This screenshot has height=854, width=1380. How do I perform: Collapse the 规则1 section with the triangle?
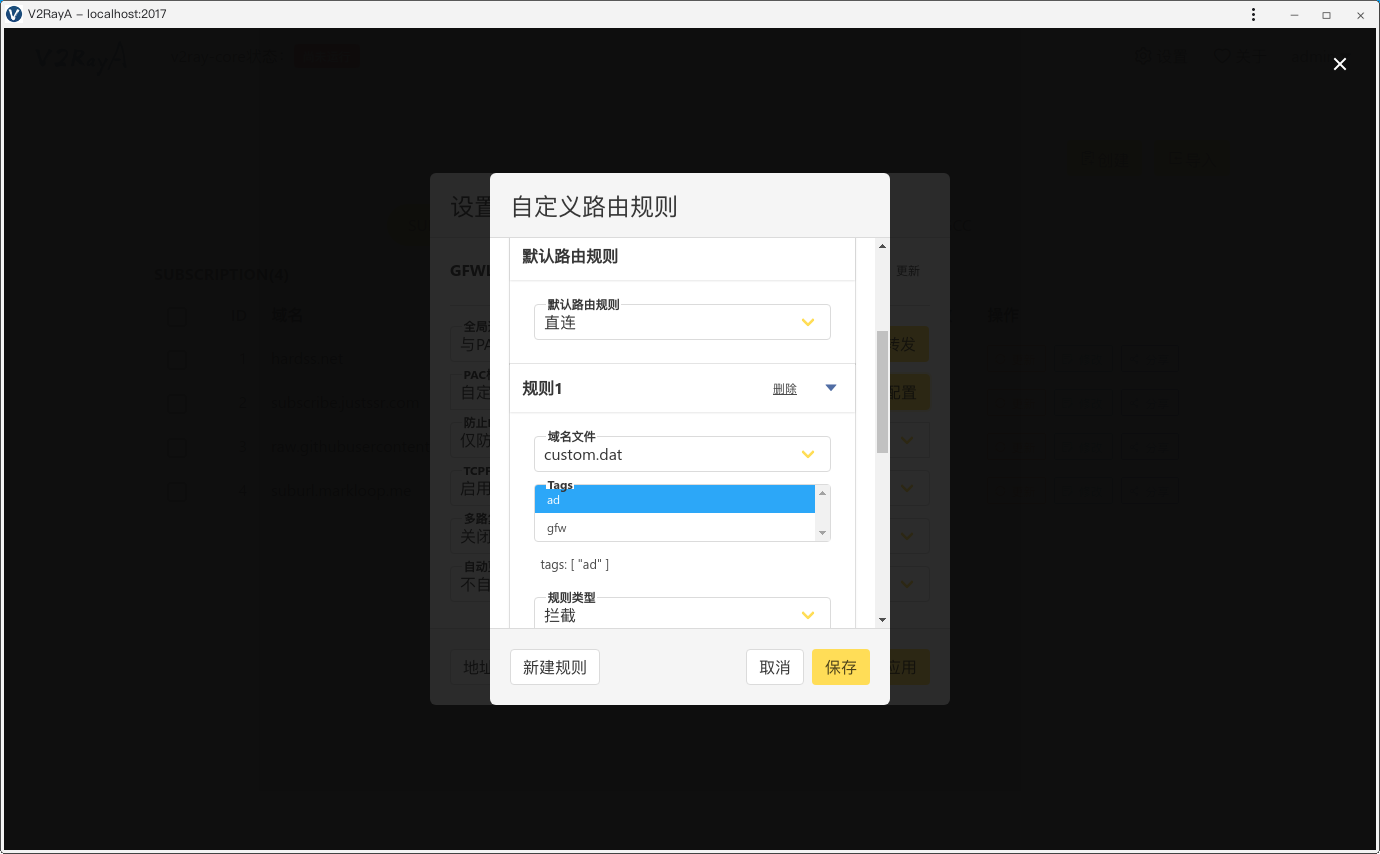click(830, 388)
